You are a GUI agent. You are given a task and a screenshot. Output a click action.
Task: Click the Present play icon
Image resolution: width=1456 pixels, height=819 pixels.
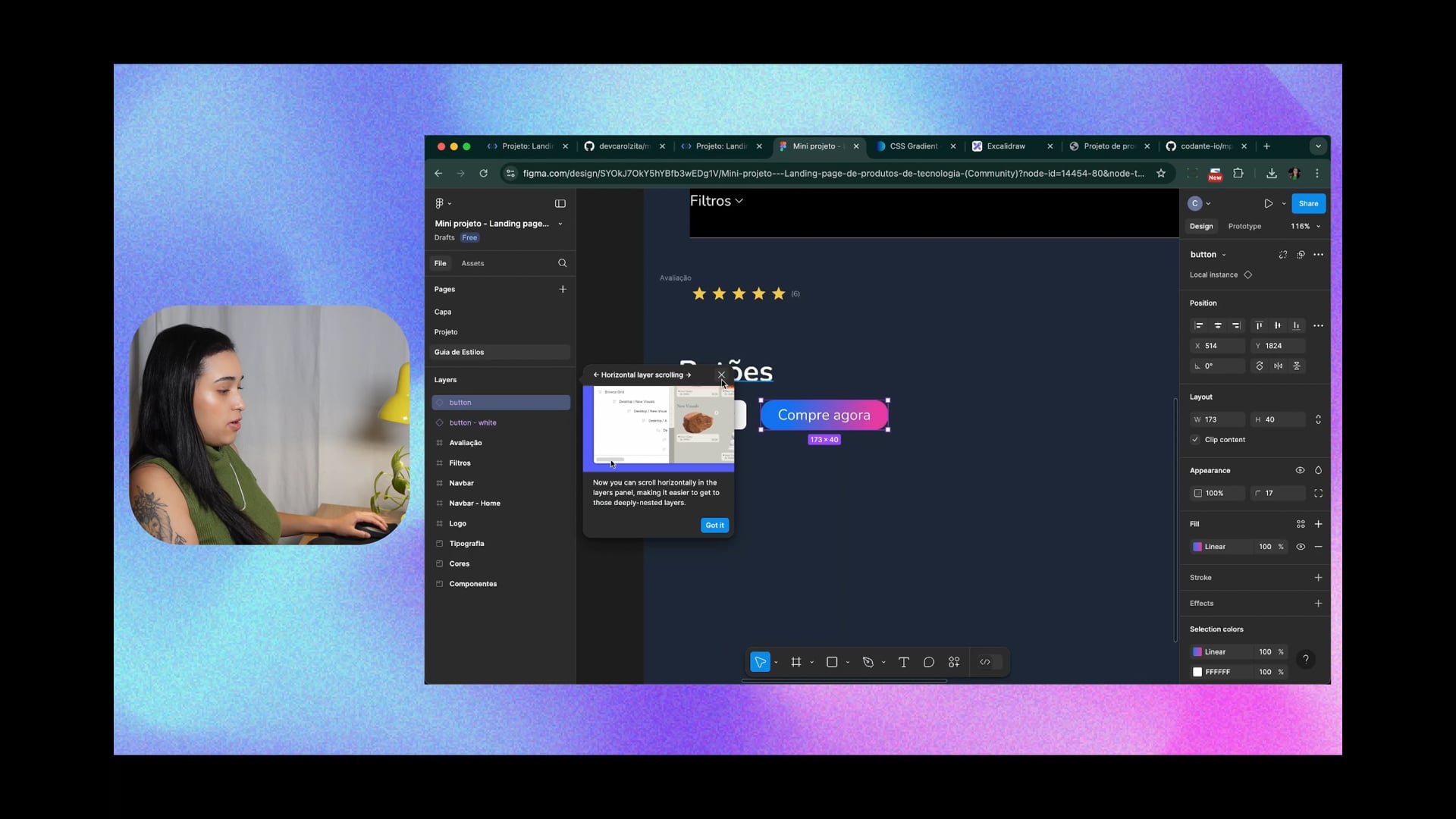(1268, 203)
